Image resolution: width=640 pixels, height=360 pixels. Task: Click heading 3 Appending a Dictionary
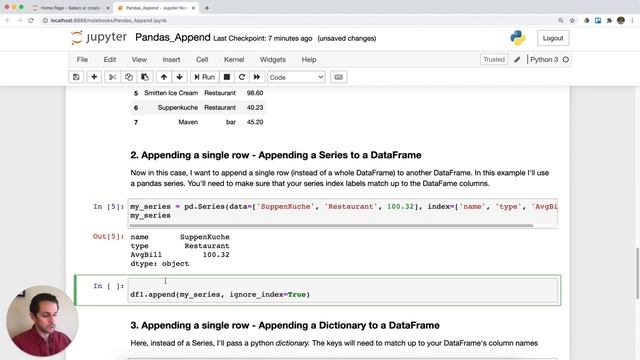(285, 325)
